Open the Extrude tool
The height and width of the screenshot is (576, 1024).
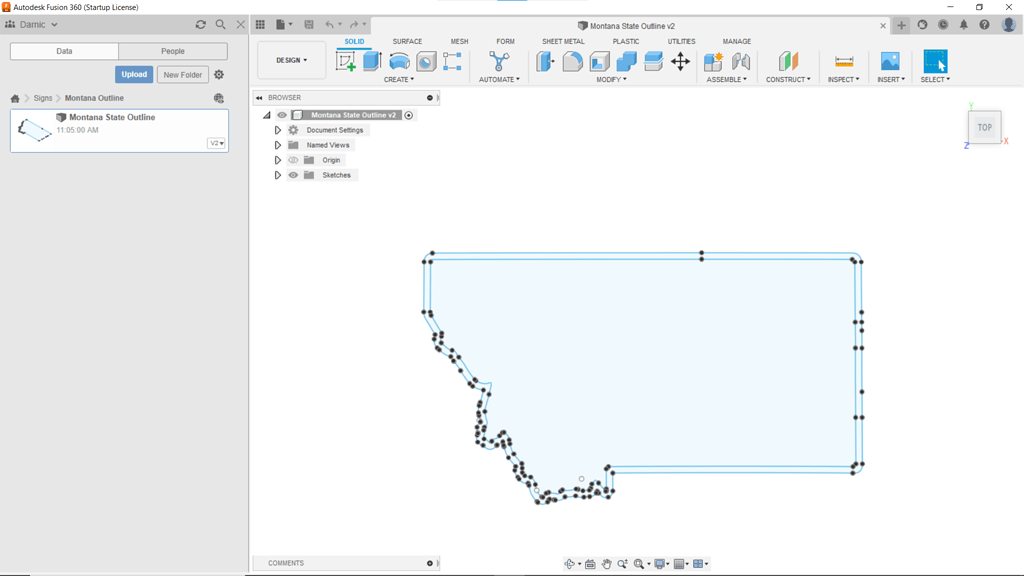pos(372,61)
